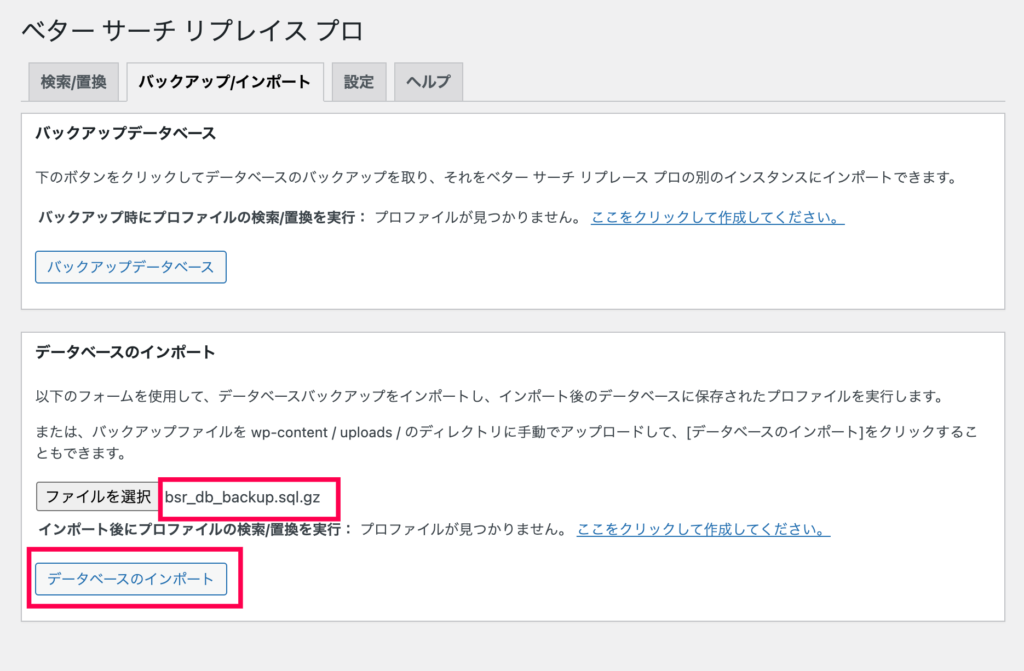
Task: Select the バックアップ/インポート tab
Action: tap(225, 82)
